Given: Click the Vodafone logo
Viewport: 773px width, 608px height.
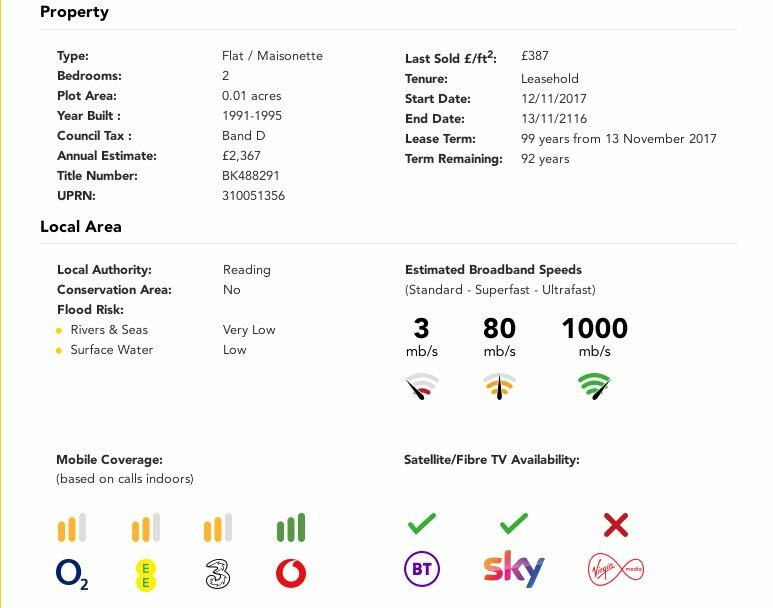Looking at the screenshot, I should (290, 573).
